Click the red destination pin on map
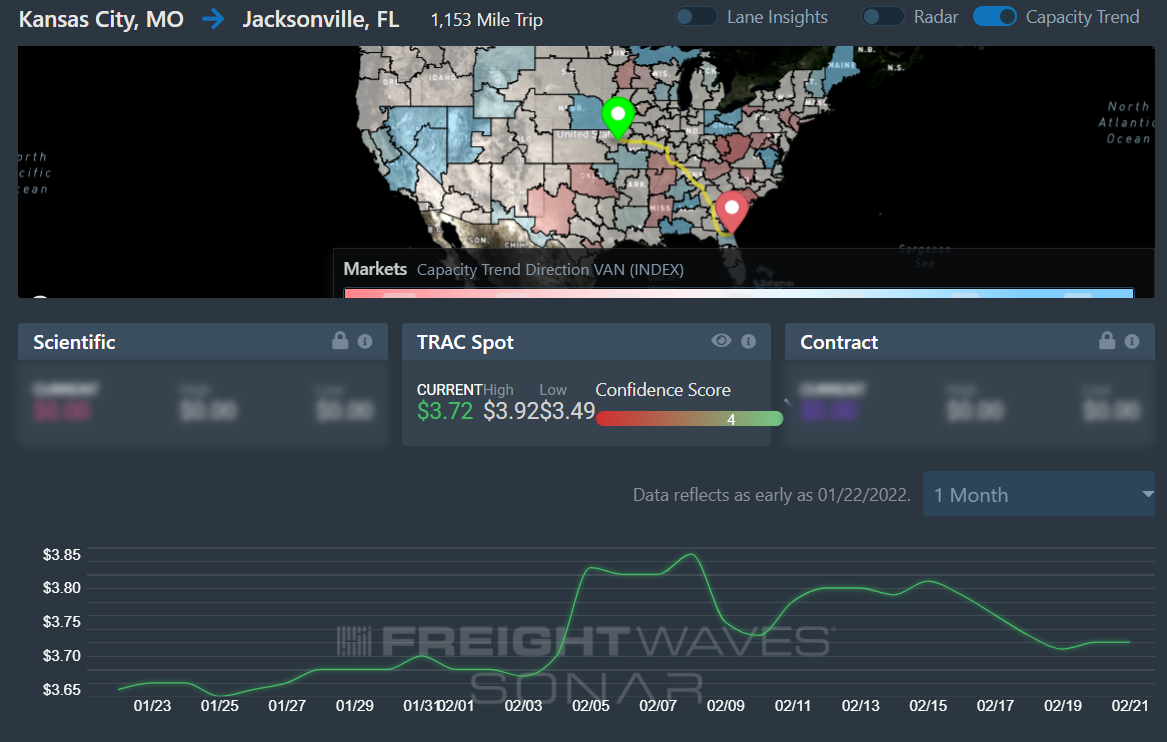This screenshot has height=742, width=1167. [733, 210]
